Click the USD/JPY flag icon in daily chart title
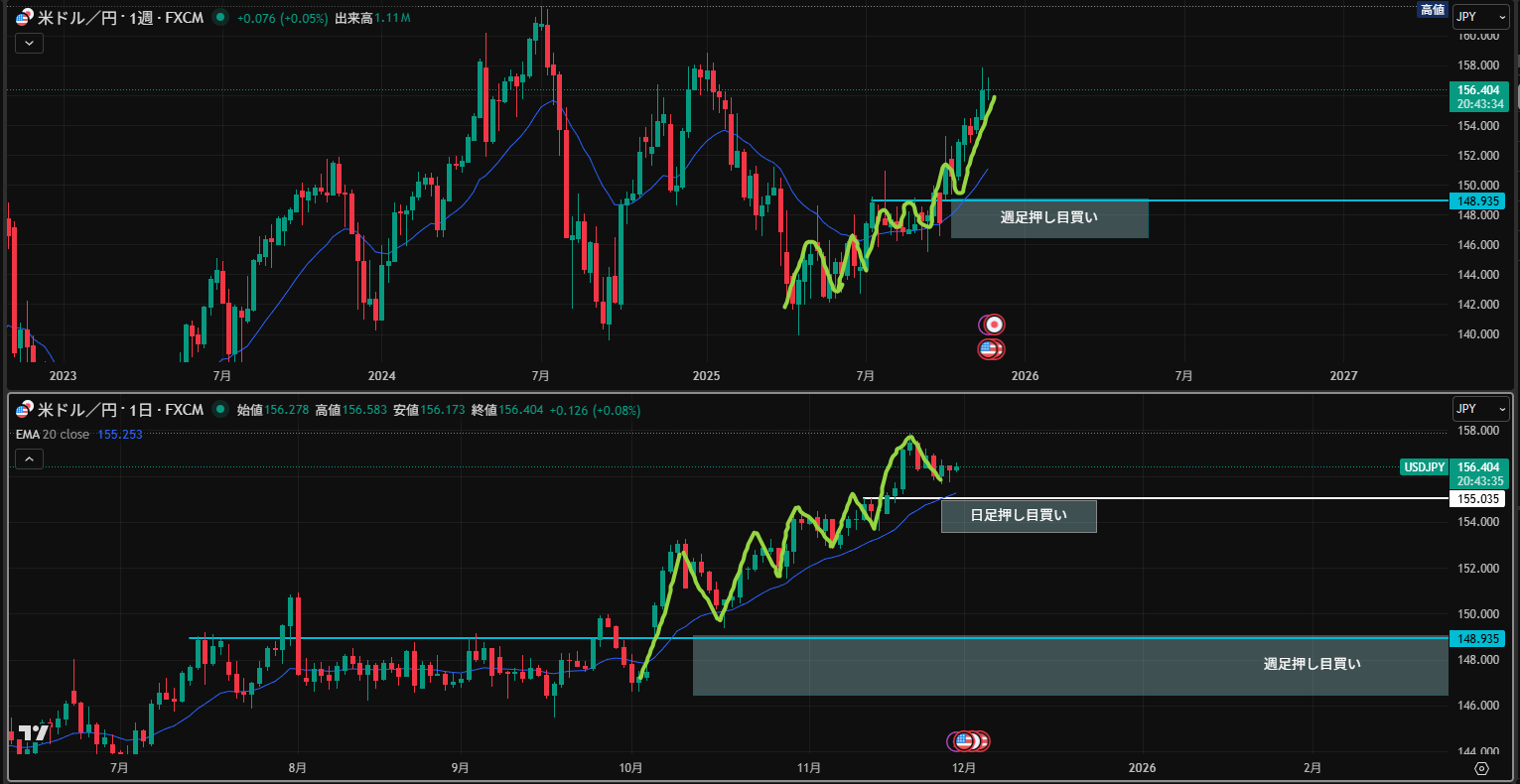 tap(23, 410)
